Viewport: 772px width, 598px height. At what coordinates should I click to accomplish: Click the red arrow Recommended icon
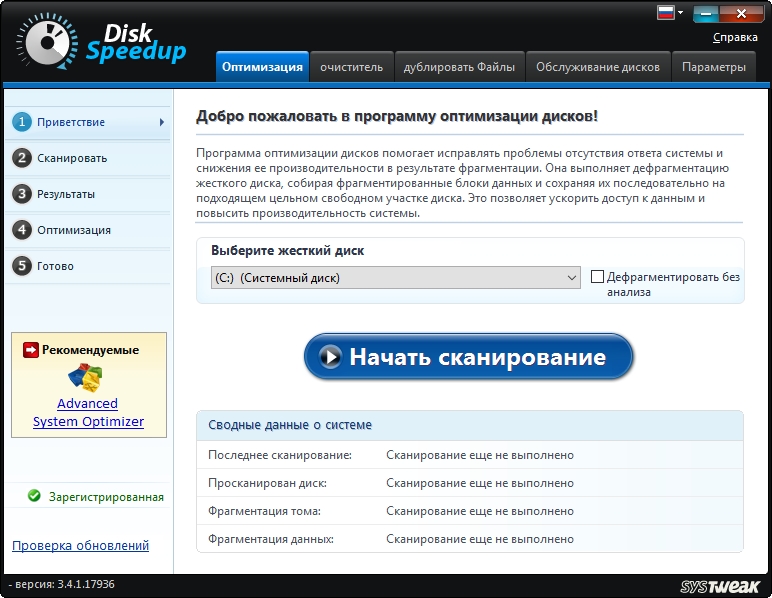(31, 350)
